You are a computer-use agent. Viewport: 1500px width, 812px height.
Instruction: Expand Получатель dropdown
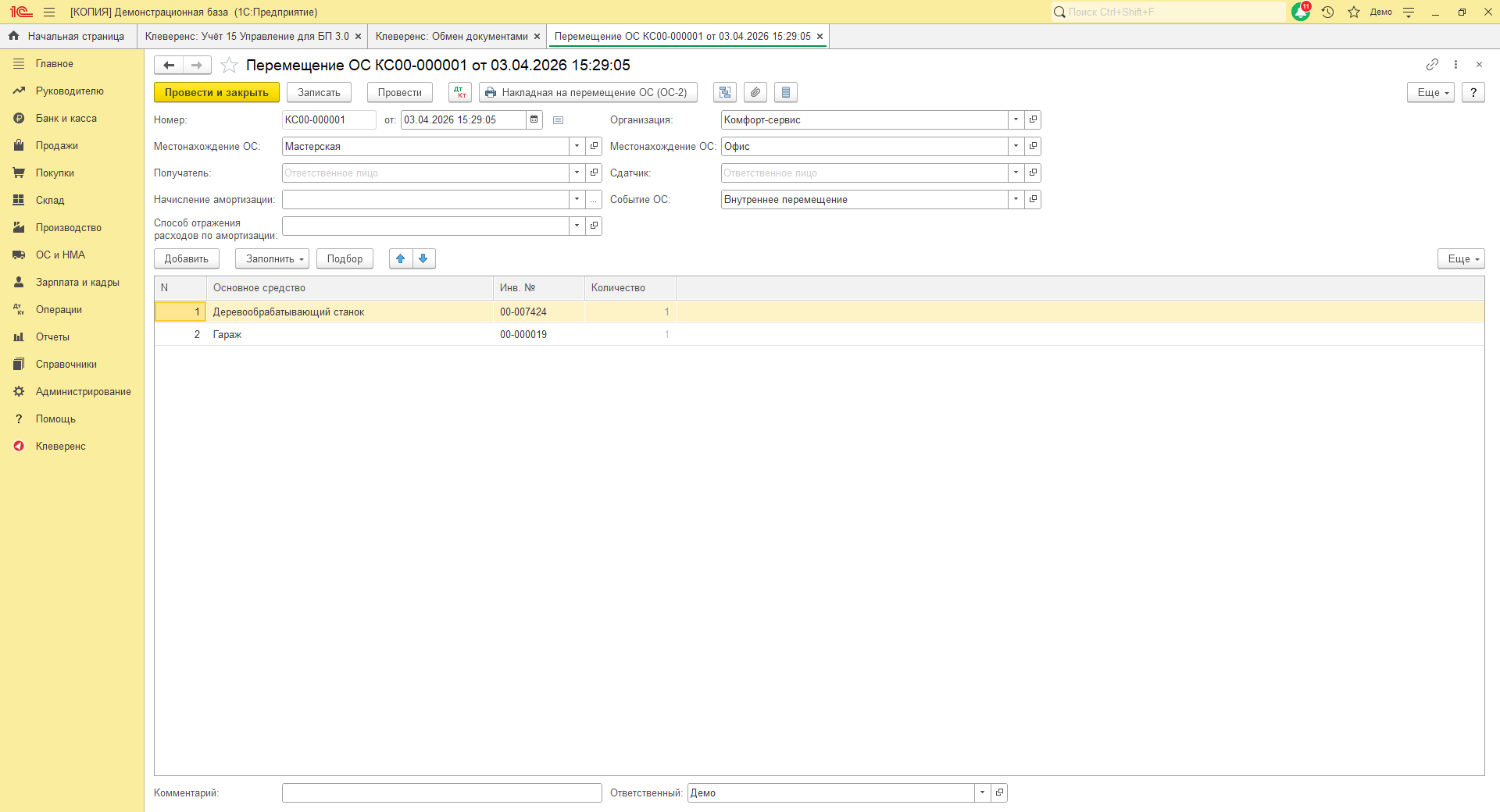tap(577, 173)
